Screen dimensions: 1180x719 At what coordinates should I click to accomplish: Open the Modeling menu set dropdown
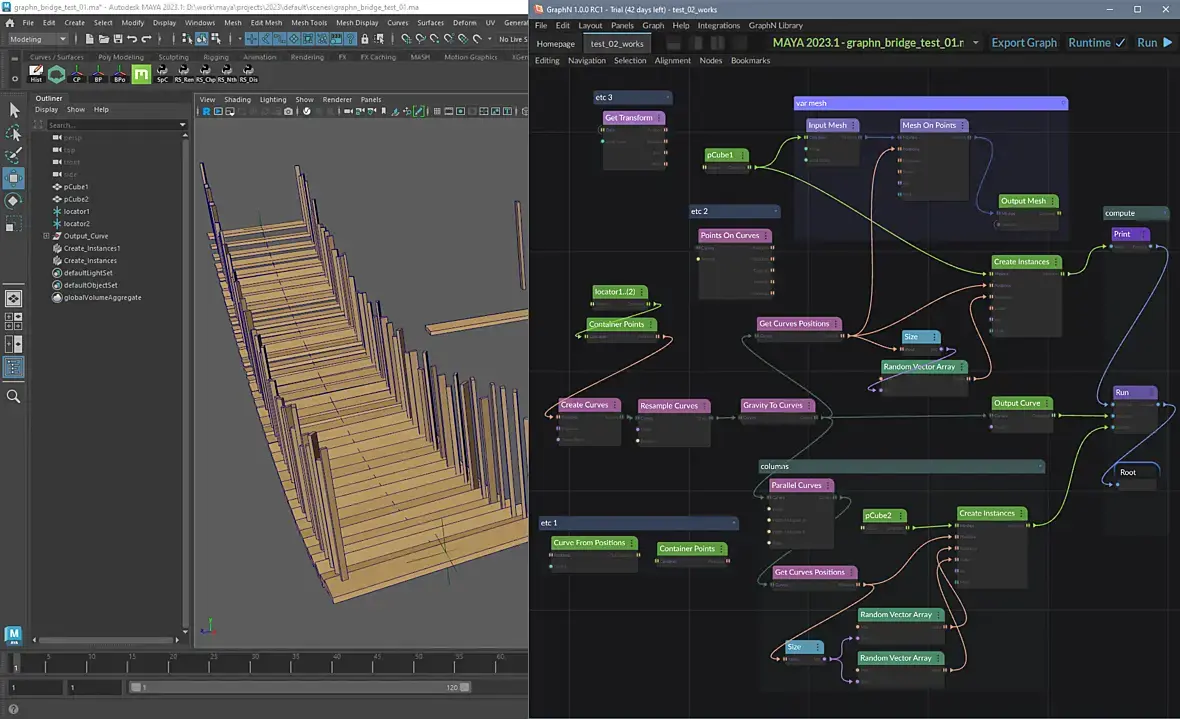38,39
